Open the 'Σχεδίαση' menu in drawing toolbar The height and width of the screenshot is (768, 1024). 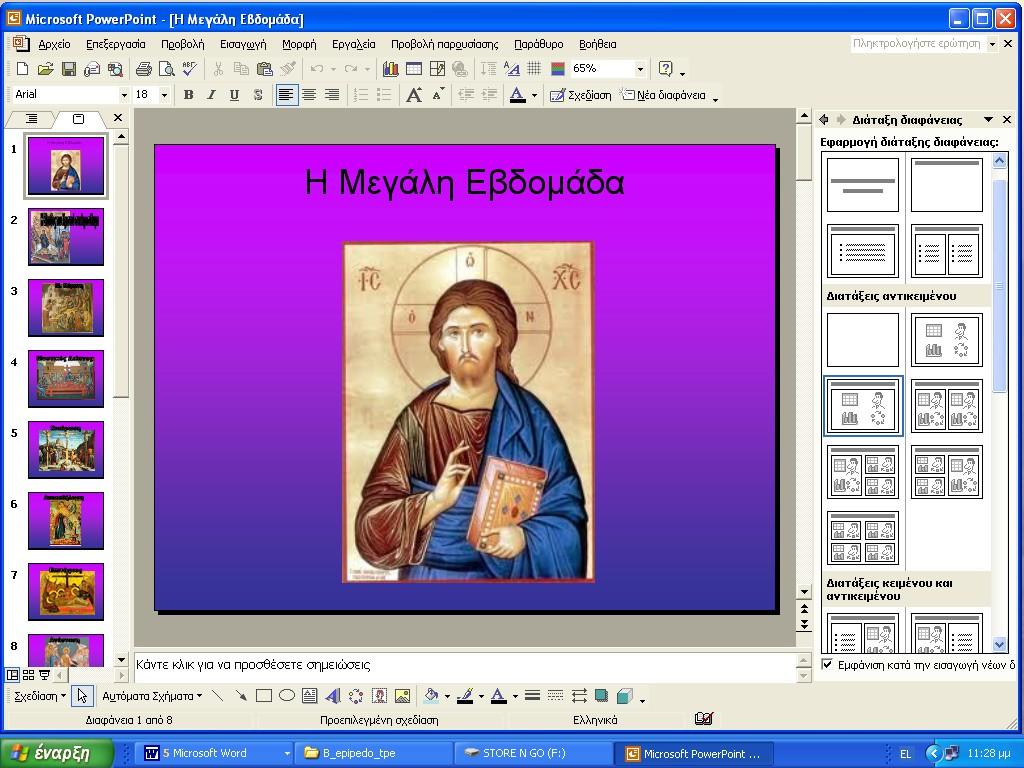pyautogui.click(x=40, y=696)
